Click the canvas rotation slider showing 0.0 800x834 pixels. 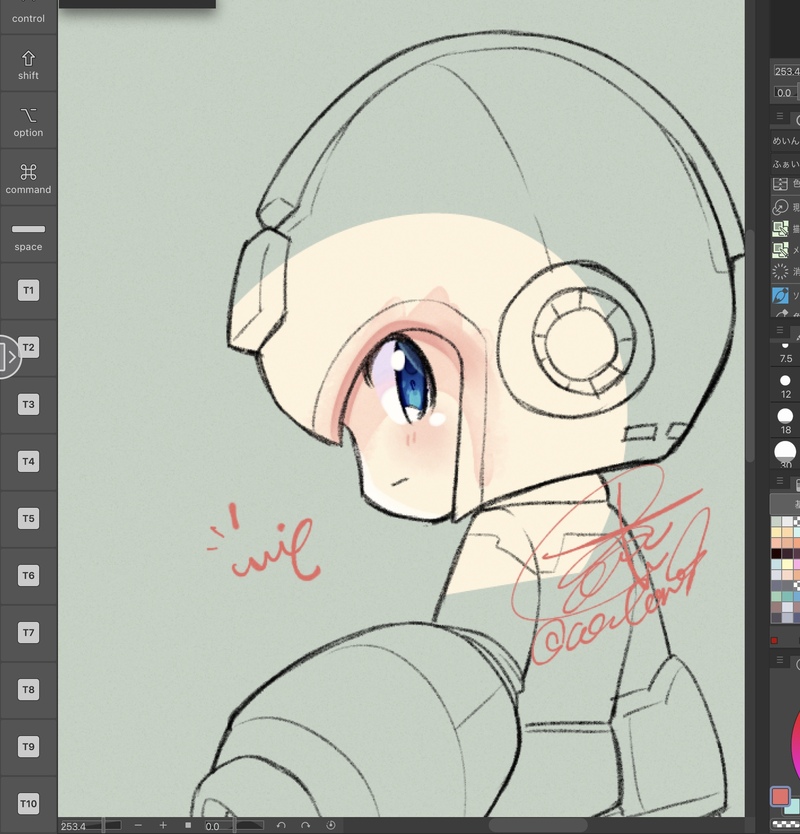click(x=234, y=825)
